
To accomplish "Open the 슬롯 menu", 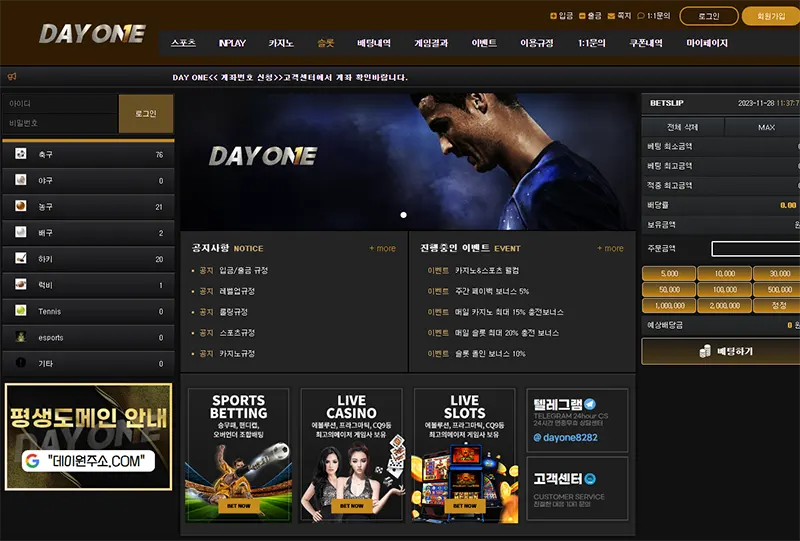I will point(326,43).
